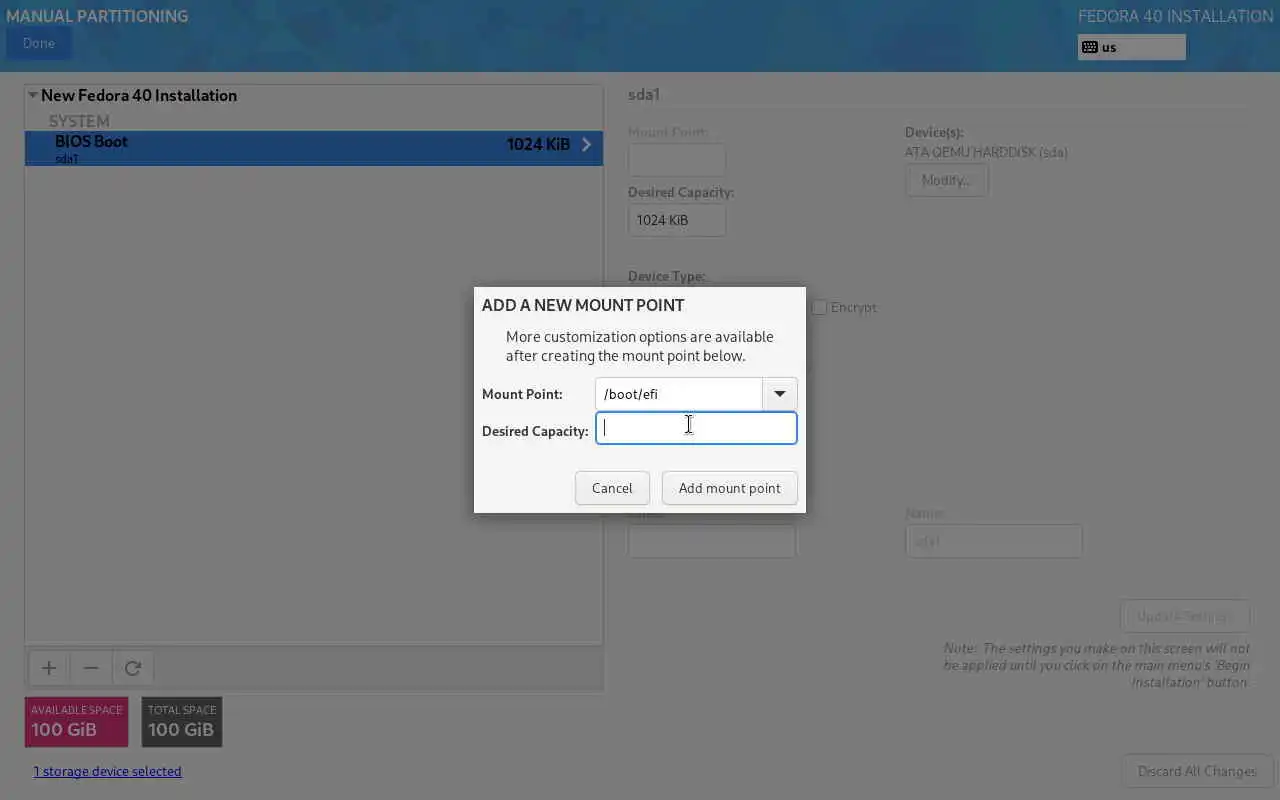Viewport: 1280px width, 800px height.
Task: Click the FEDORA 40 INSTALLATION title
Action: 1175,16
